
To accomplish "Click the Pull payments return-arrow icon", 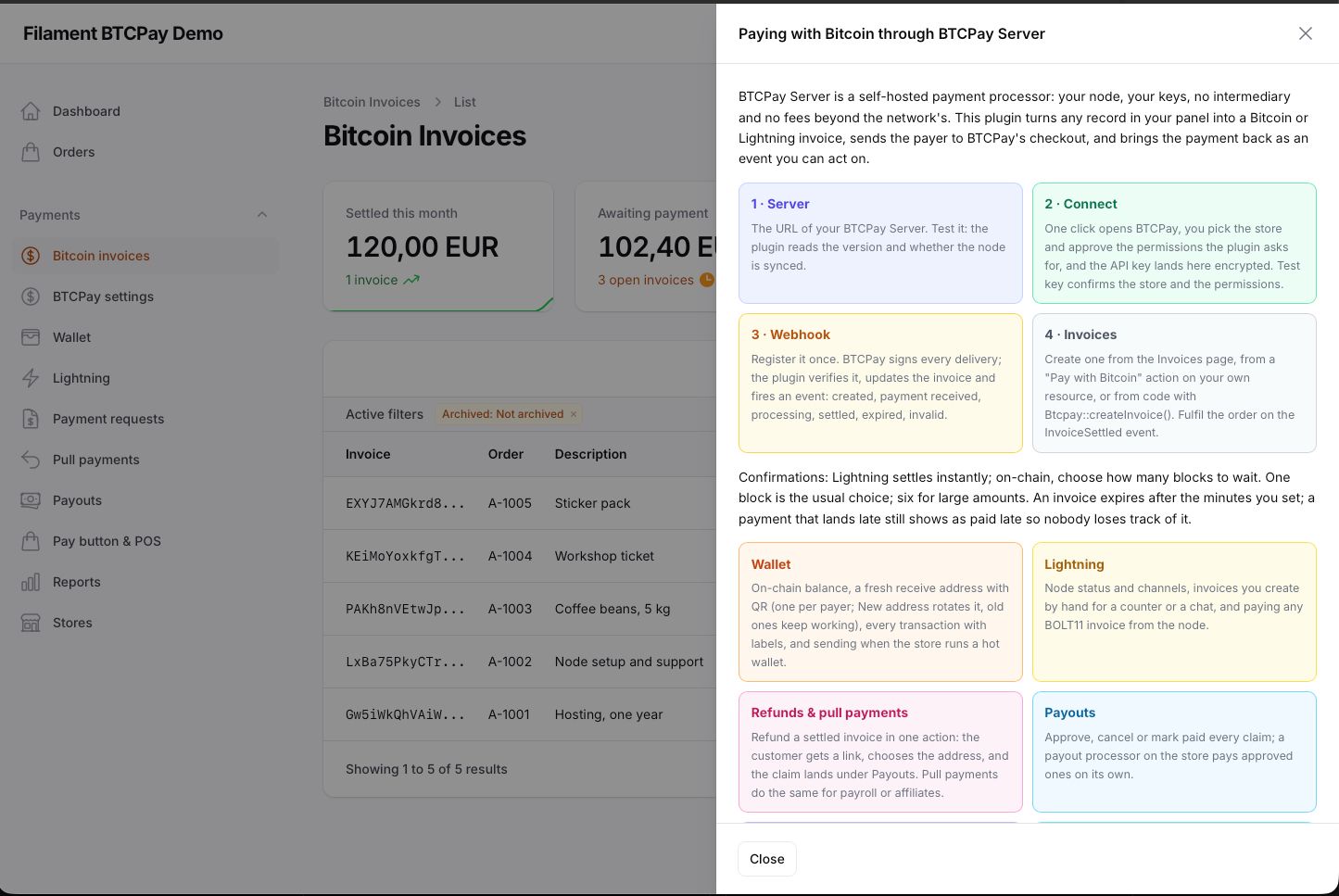I will point(31,460).
